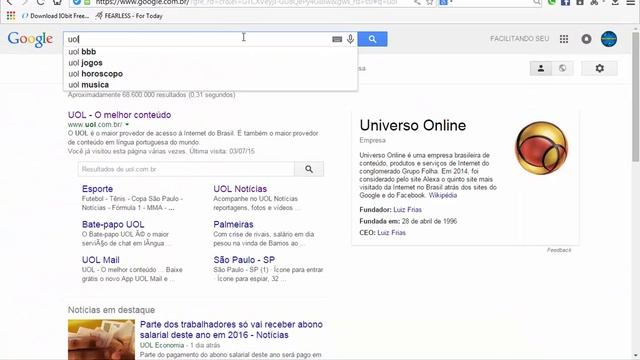Click the browser home icon
The width and height of the screenshot is (640, 360).
(57, 2)
